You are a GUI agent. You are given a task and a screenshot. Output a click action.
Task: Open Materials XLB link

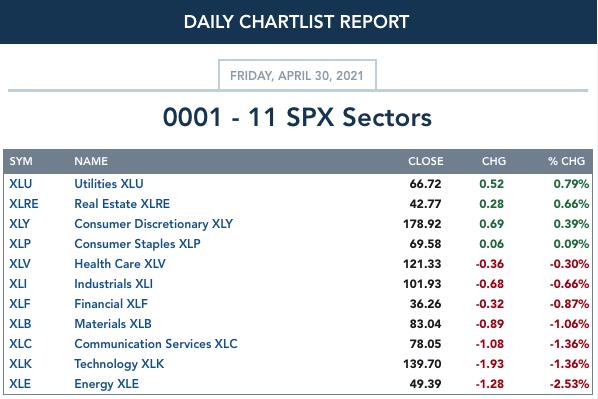(x=113, y=324)
